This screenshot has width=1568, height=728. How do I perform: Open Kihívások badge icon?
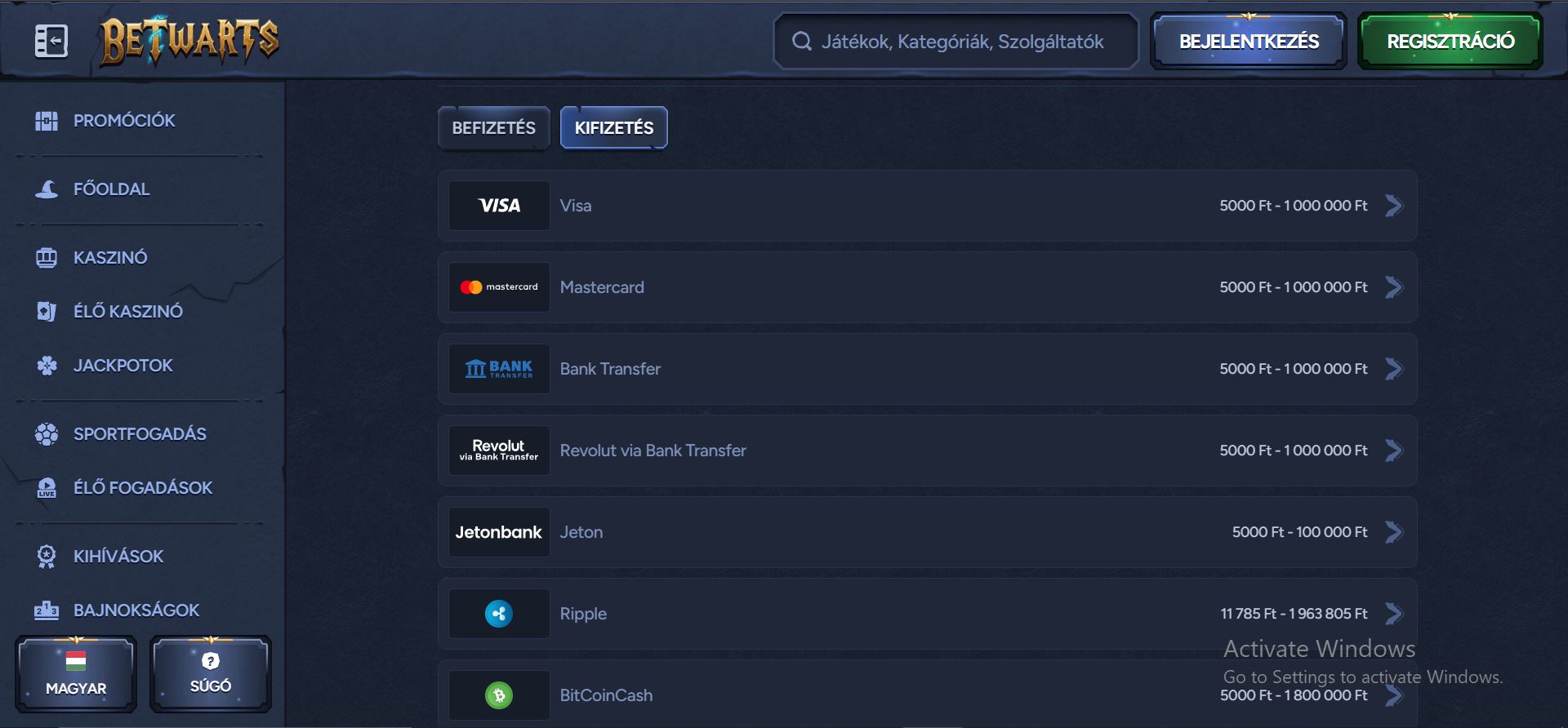coord(47,557)
